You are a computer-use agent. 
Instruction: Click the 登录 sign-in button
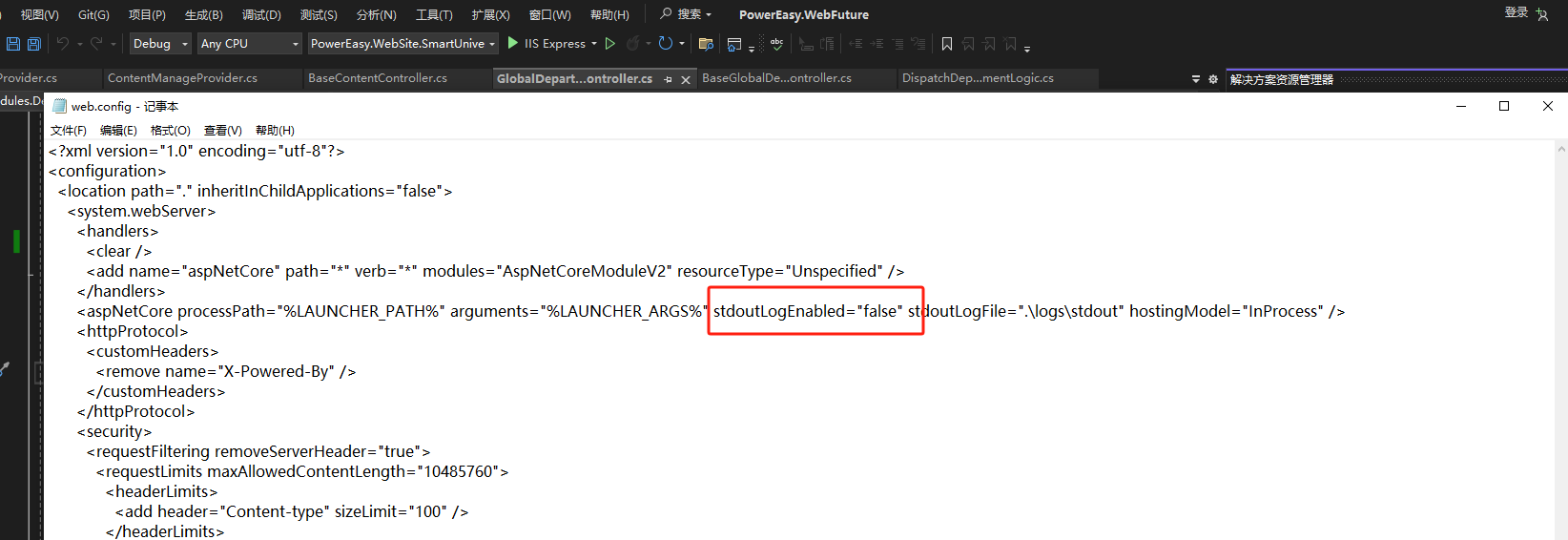tap(1516, 12)
